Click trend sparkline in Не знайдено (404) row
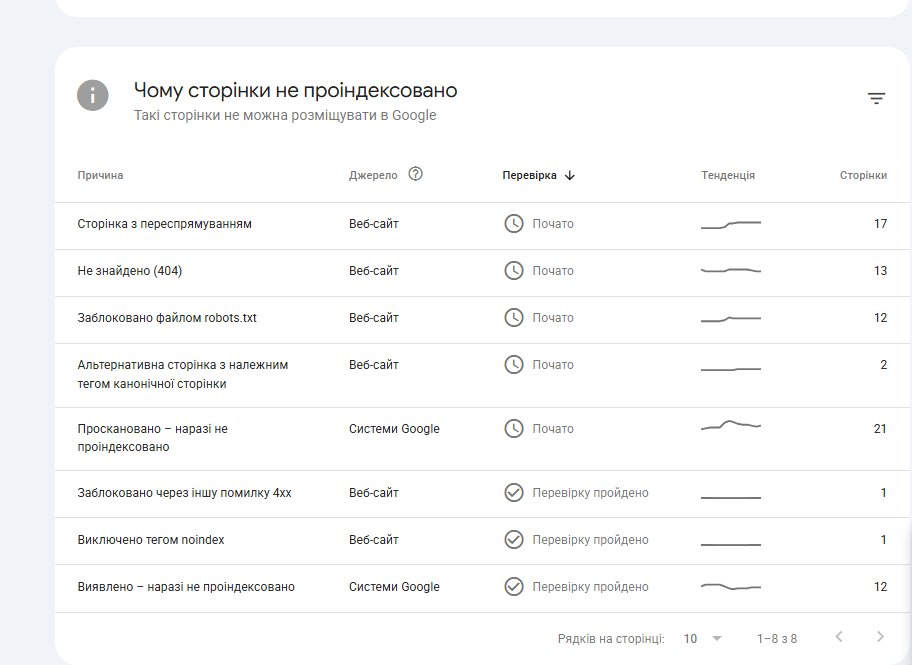 [x=731, y=271]
